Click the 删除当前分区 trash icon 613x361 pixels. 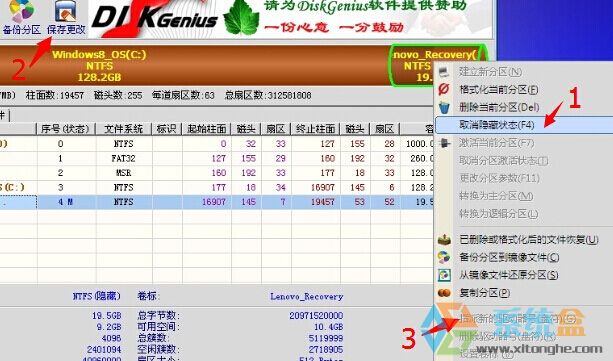444,107
